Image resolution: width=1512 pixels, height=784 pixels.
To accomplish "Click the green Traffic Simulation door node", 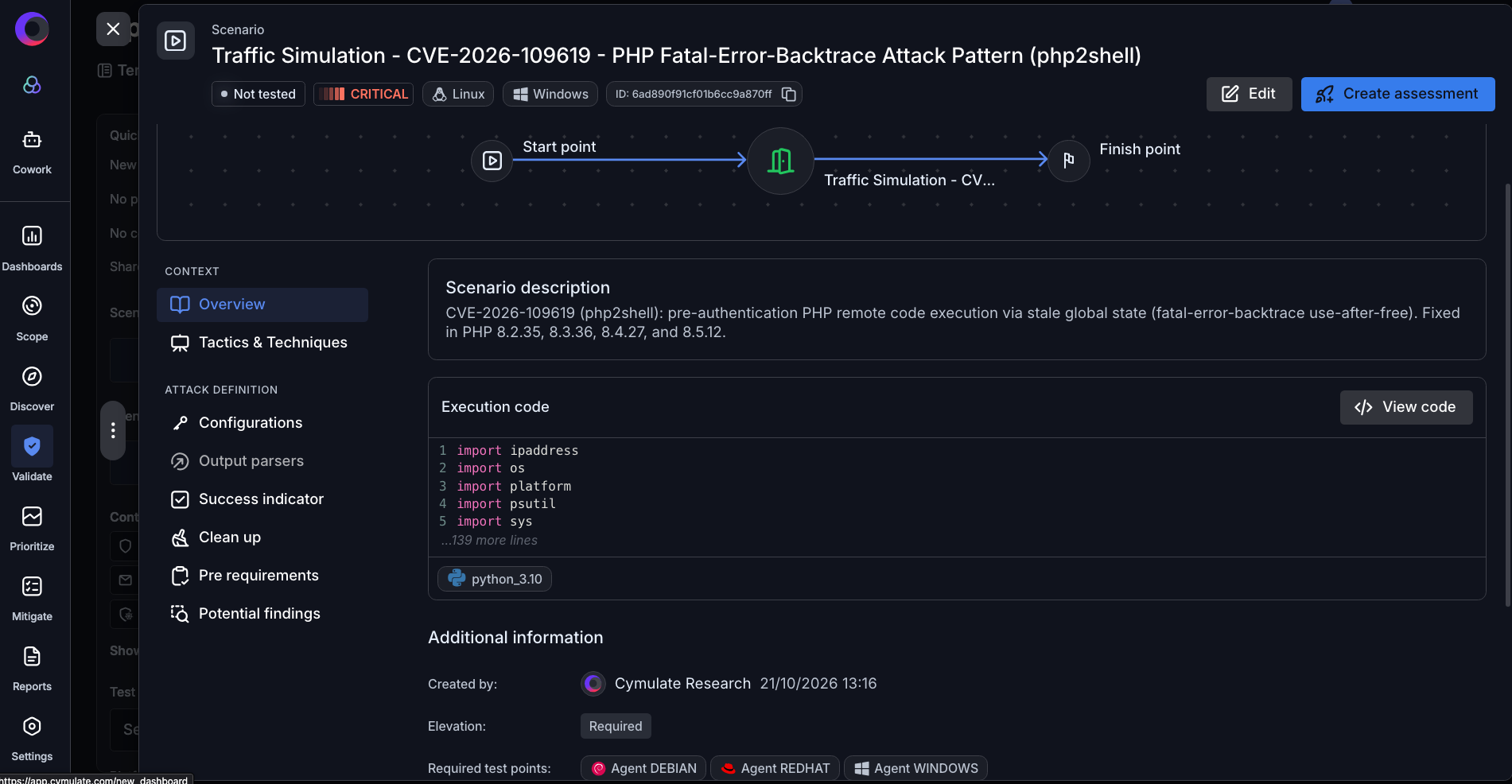I will 780,161.
